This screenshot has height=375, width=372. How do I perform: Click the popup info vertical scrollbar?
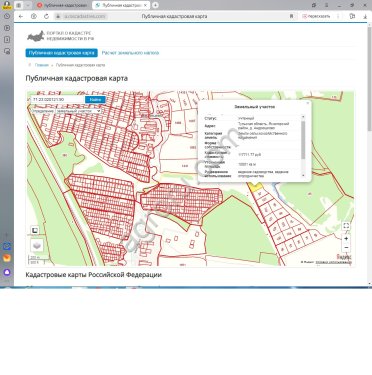click(x=303, y=145)
